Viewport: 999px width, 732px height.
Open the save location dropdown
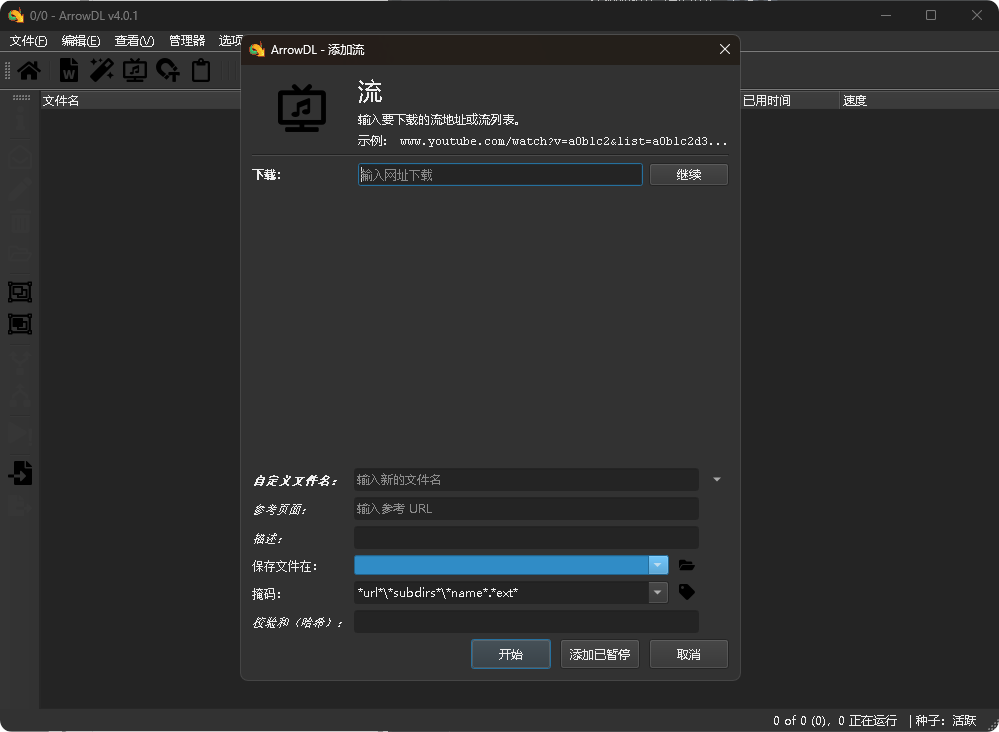coord(658,565)
